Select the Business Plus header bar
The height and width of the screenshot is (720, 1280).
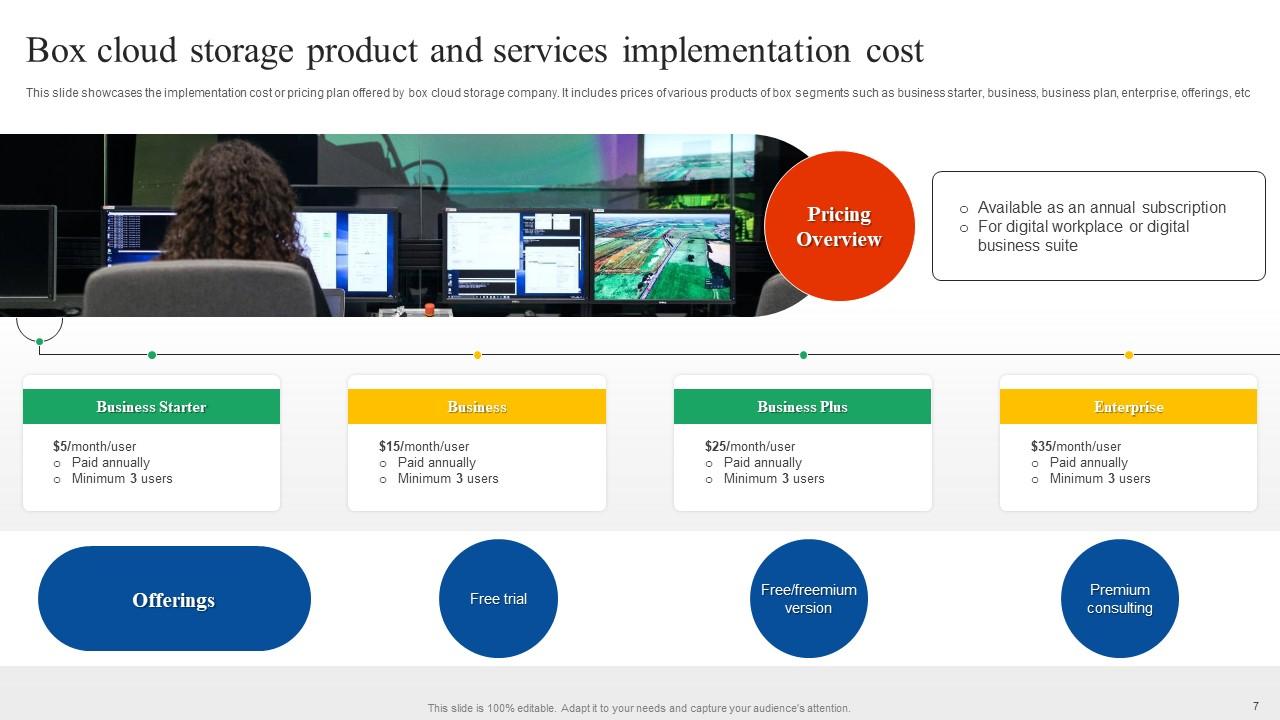802,406
